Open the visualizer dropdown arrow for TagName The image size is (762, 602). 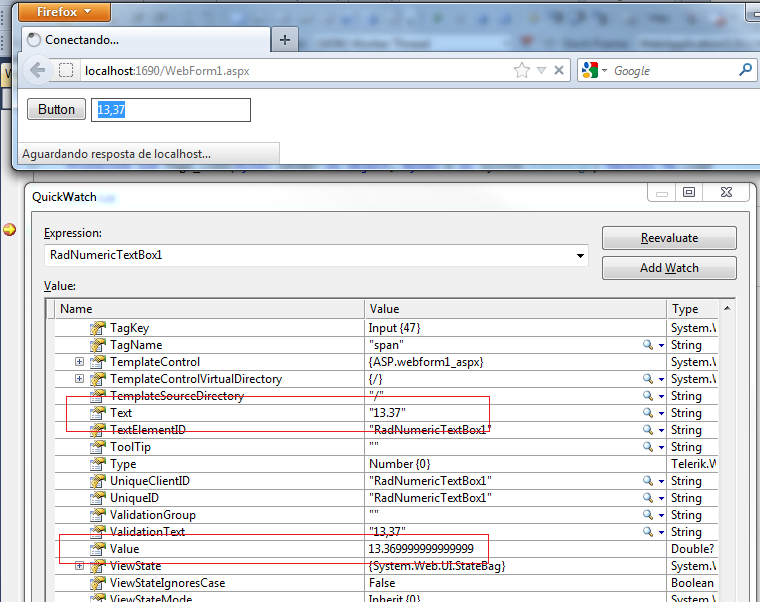pyautogui.click(x=661, y=345)
